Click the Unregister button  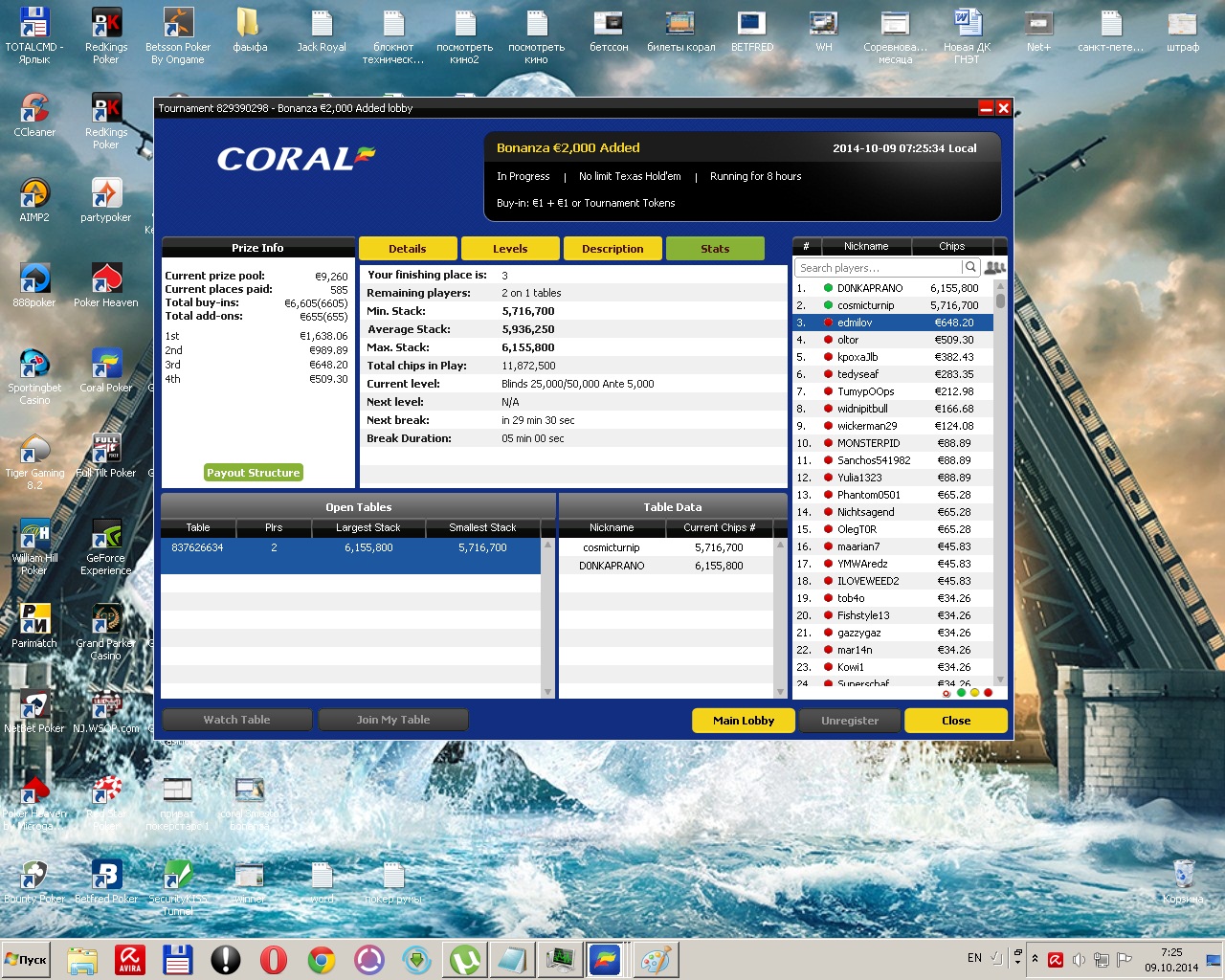(x=850, y=721)
